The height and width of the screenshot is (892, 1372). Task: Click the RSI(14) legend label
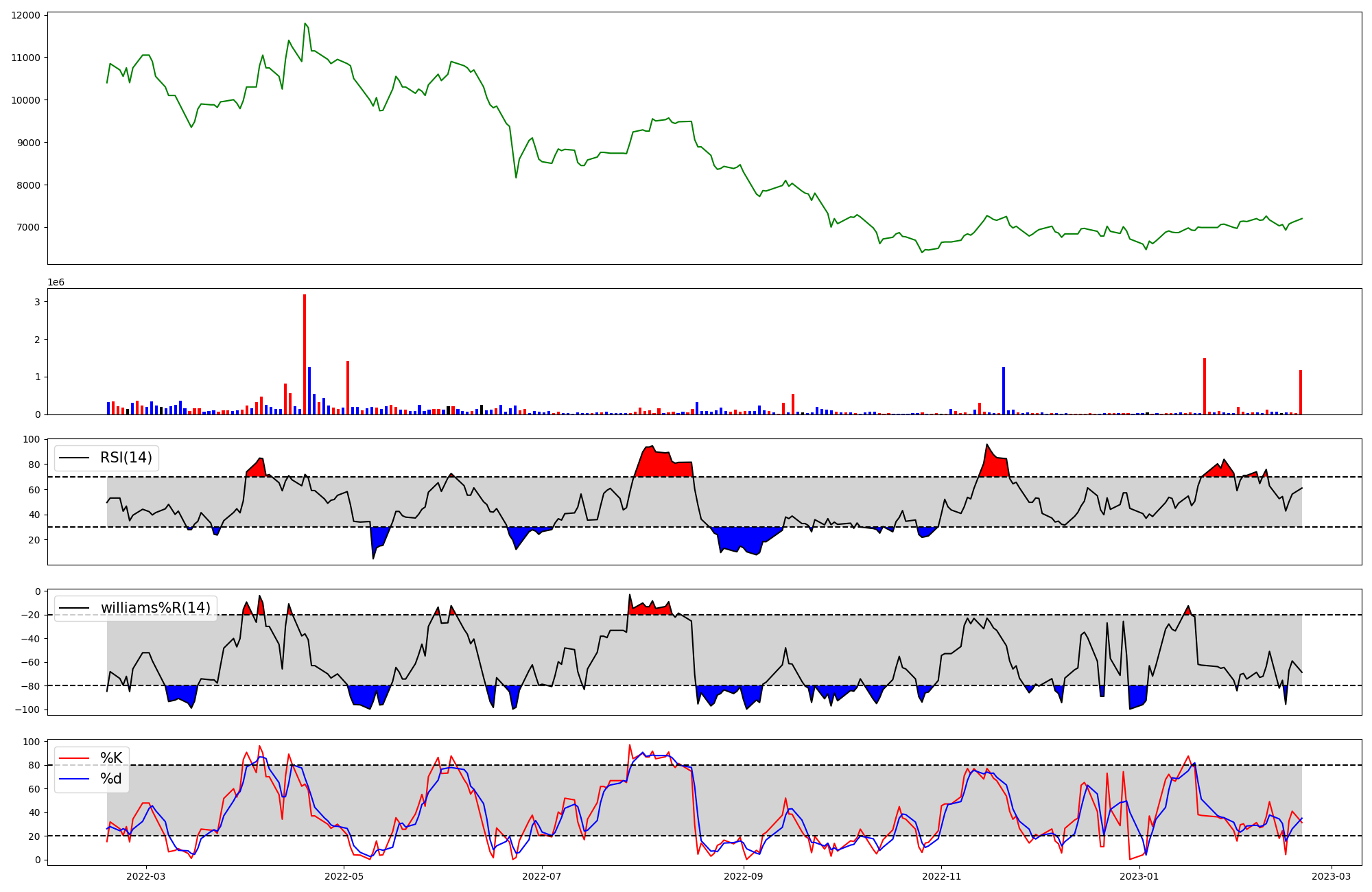tap(126, 458)
